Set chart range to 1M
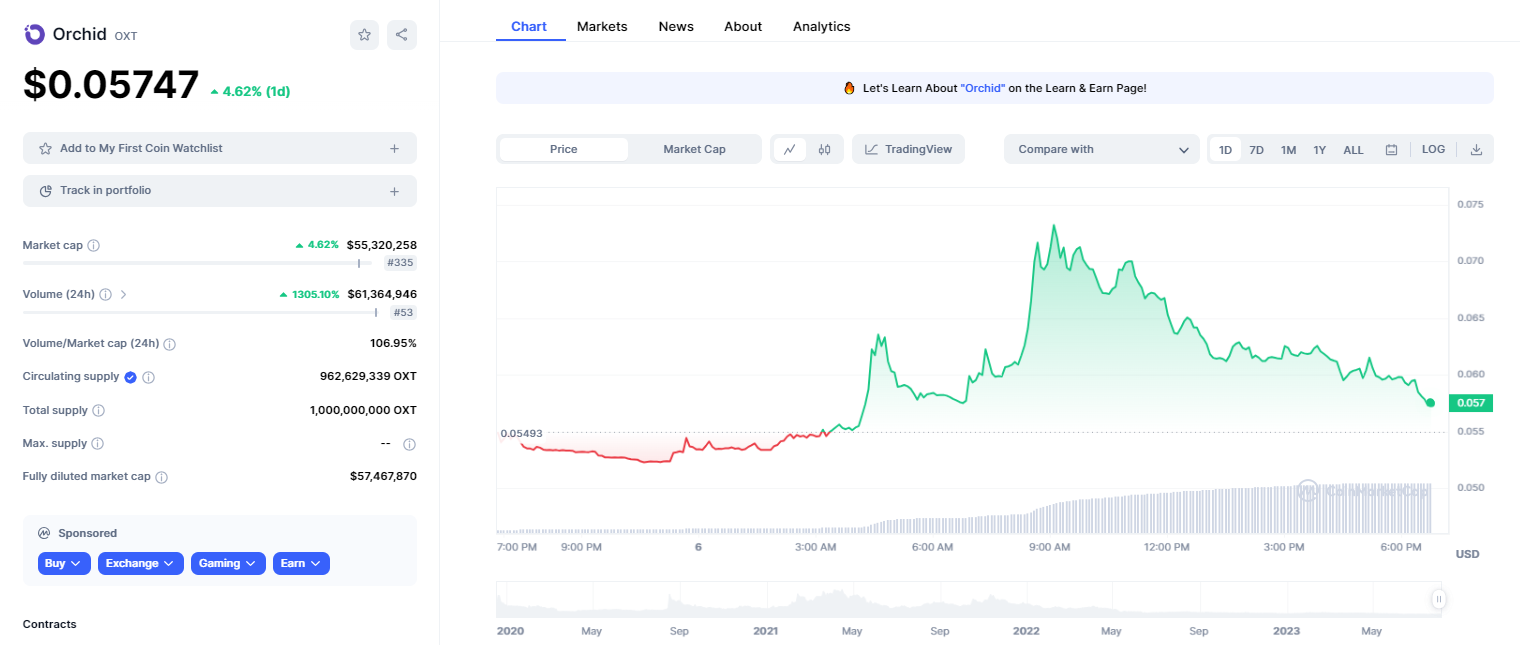 1289,150
